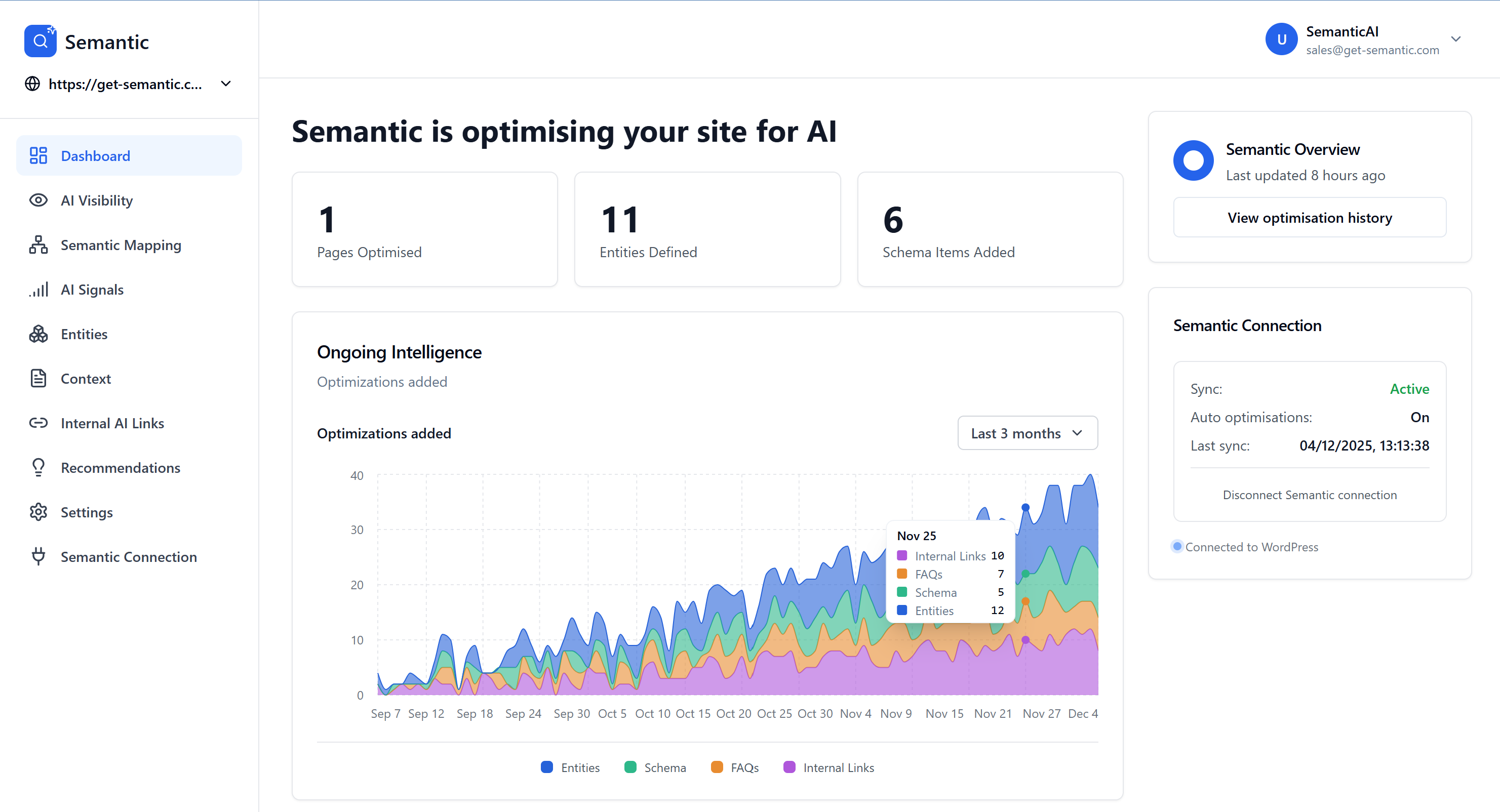Select the Entities icon in the sidebar
The width and height of the screenshot is (1500, 812).
coord(38,334)
